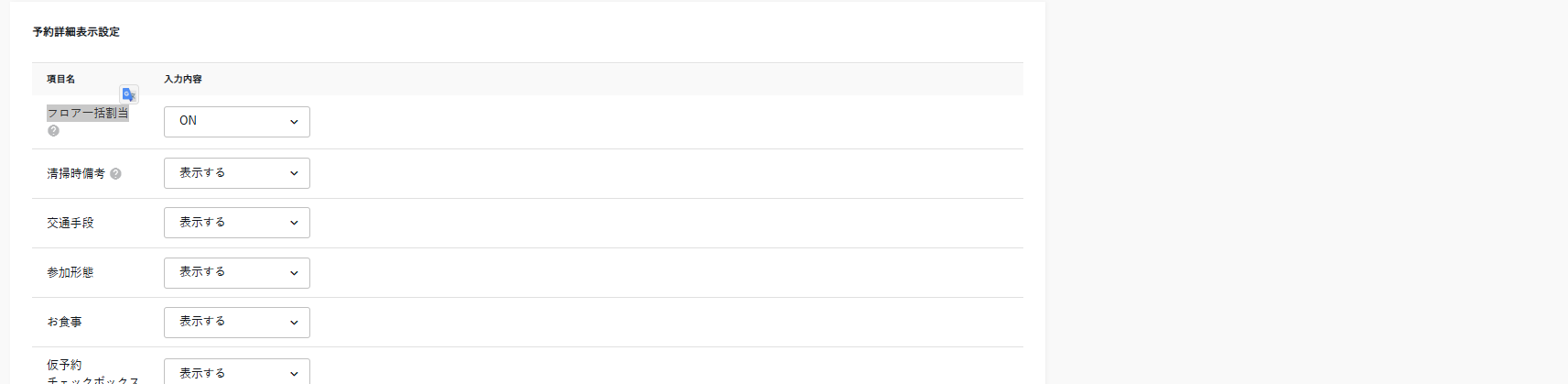Click help icon under フロア一括割当
Viewport: 1568px width, 384px height.
click(53, 131)
